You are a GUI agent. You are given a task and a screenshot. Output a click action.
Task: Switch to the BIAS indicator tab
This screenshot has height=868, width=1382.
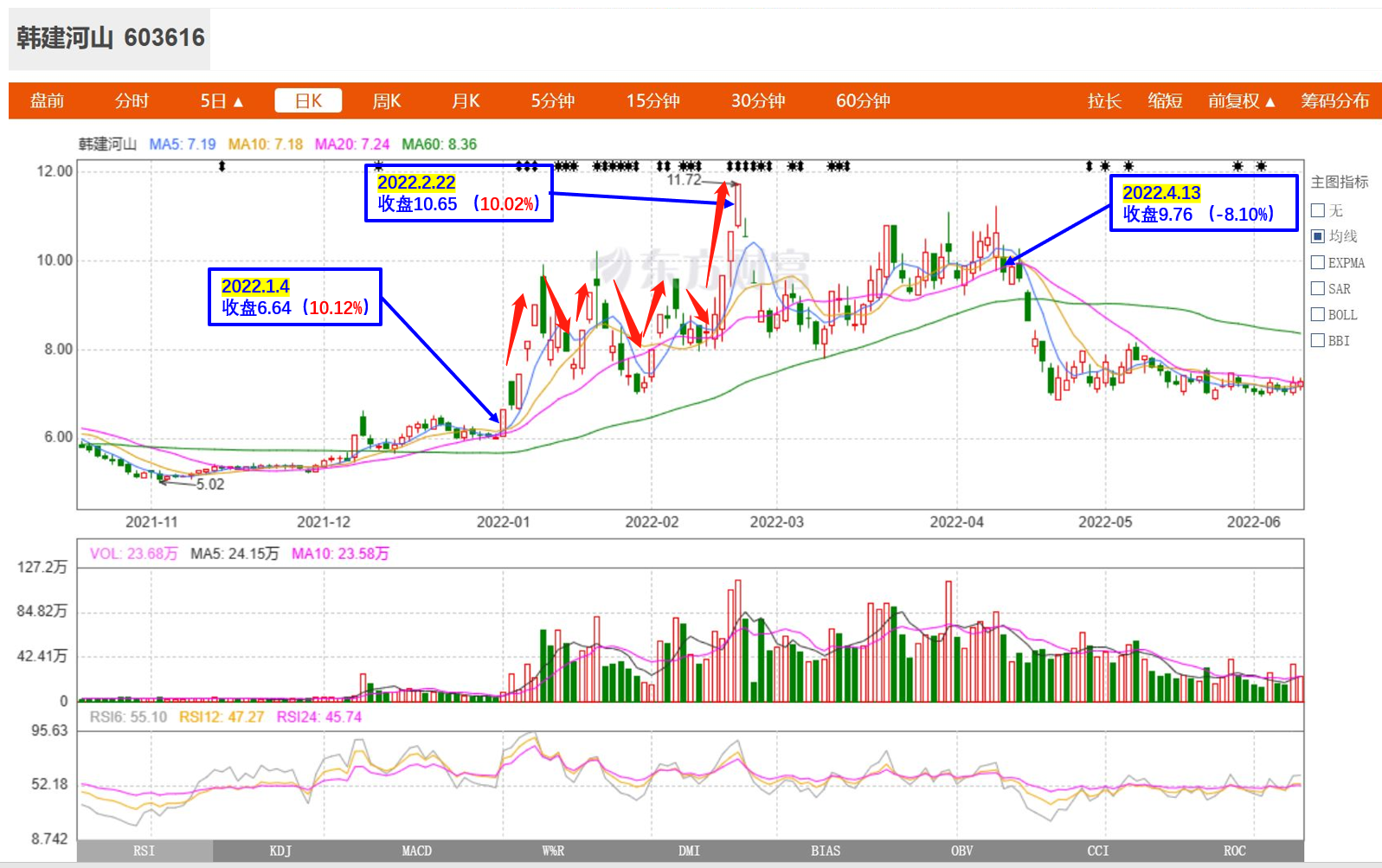pos(826,851)
